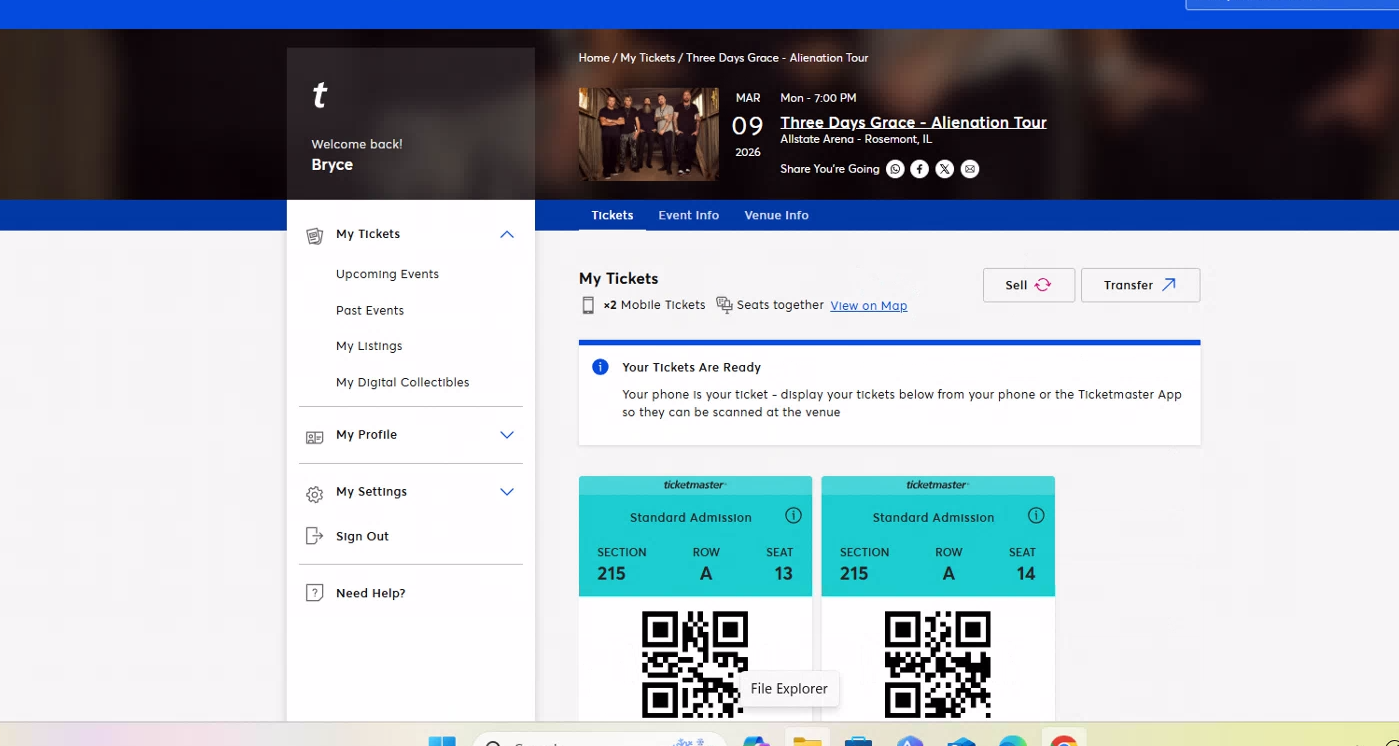The width and height of the screenshot is (1399, 746).
Task: Open My Listings in the sidebar
Action: tap(369, 346)
